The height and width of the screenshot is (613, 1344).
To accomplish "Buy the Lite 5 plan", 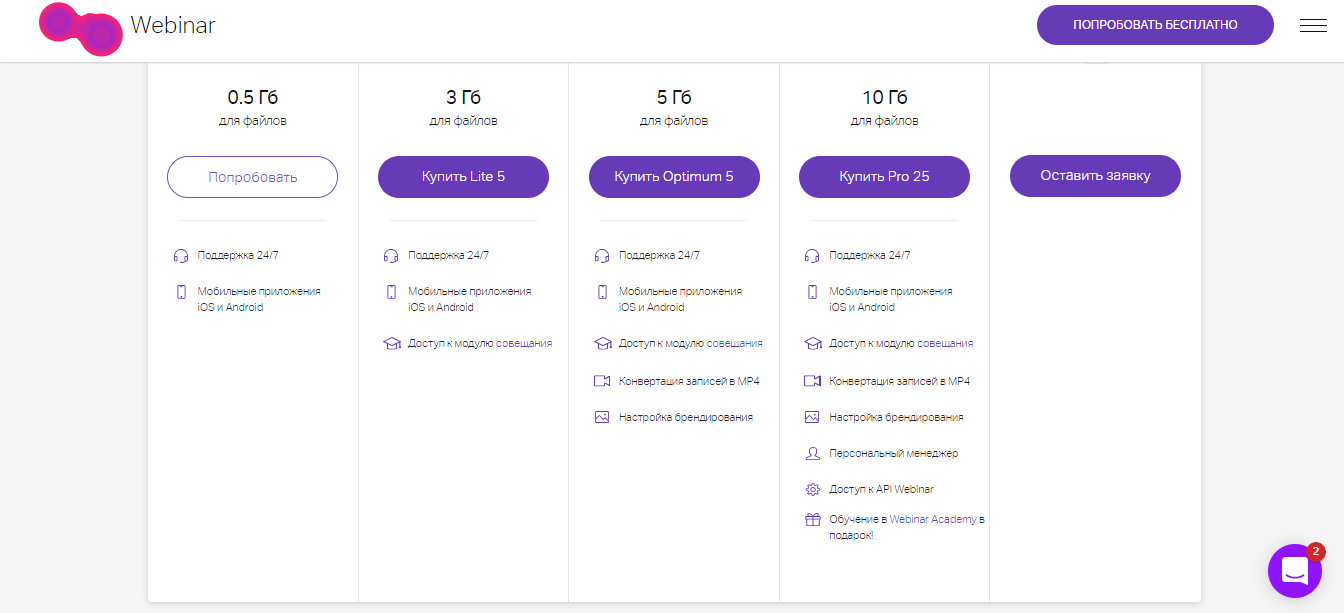I will 463,177.
